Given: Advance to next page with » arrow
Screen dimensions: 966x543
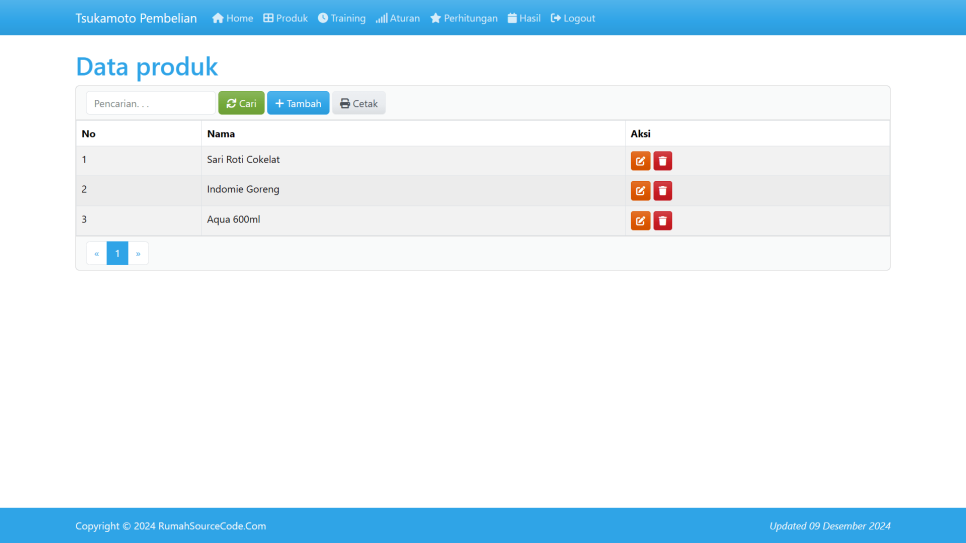Looking at the screenshot, I should coord(138,254).
